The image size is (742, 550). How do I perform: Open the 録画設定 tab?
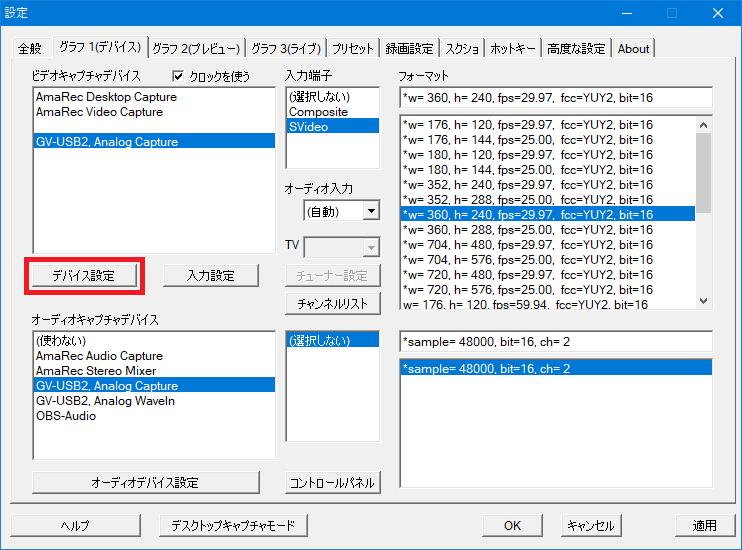(409, 48)
